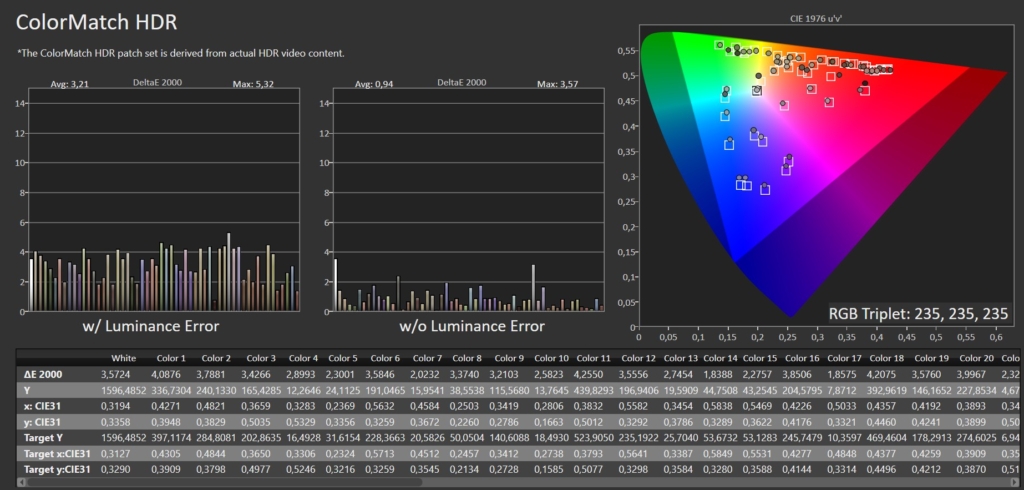Viewport: 1024px width, 490px height.
Task: Click the 'Max: 3,57' label
Action: 558,84
